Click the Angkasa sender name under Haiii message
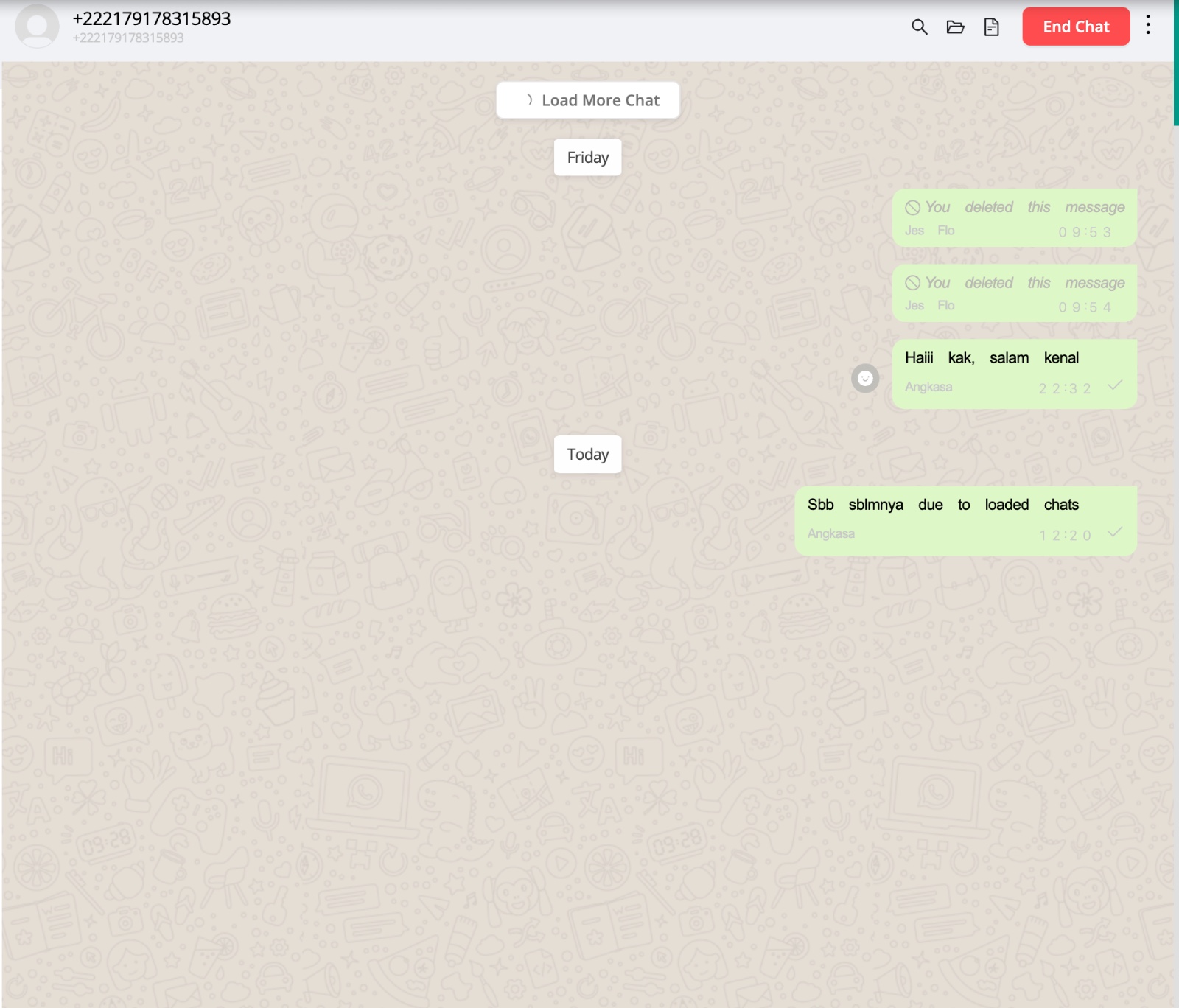This screenshot has height=1008, width=1179. click(928, 387)
